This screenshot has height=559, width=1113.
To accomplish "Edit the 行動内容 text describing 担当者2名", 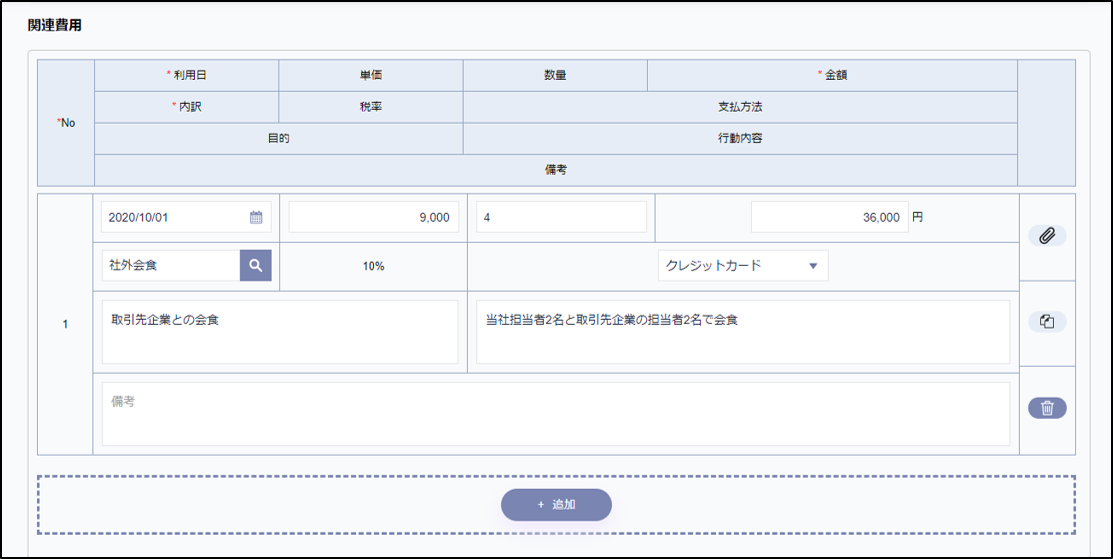I will click(742, 332).
